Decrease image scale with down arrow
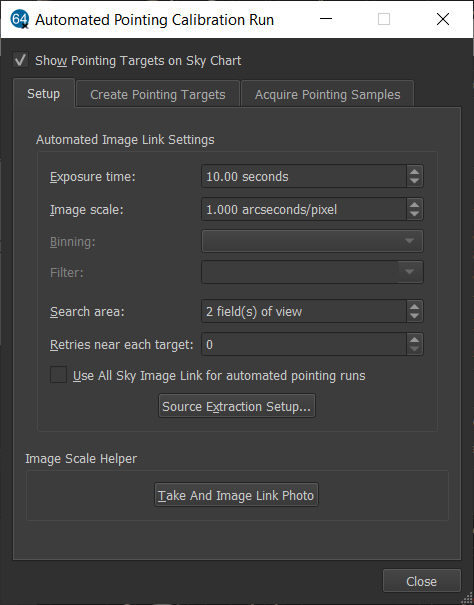Image resolution: width=474 pixels, height=605 pixels. click(x=415, y=214)
